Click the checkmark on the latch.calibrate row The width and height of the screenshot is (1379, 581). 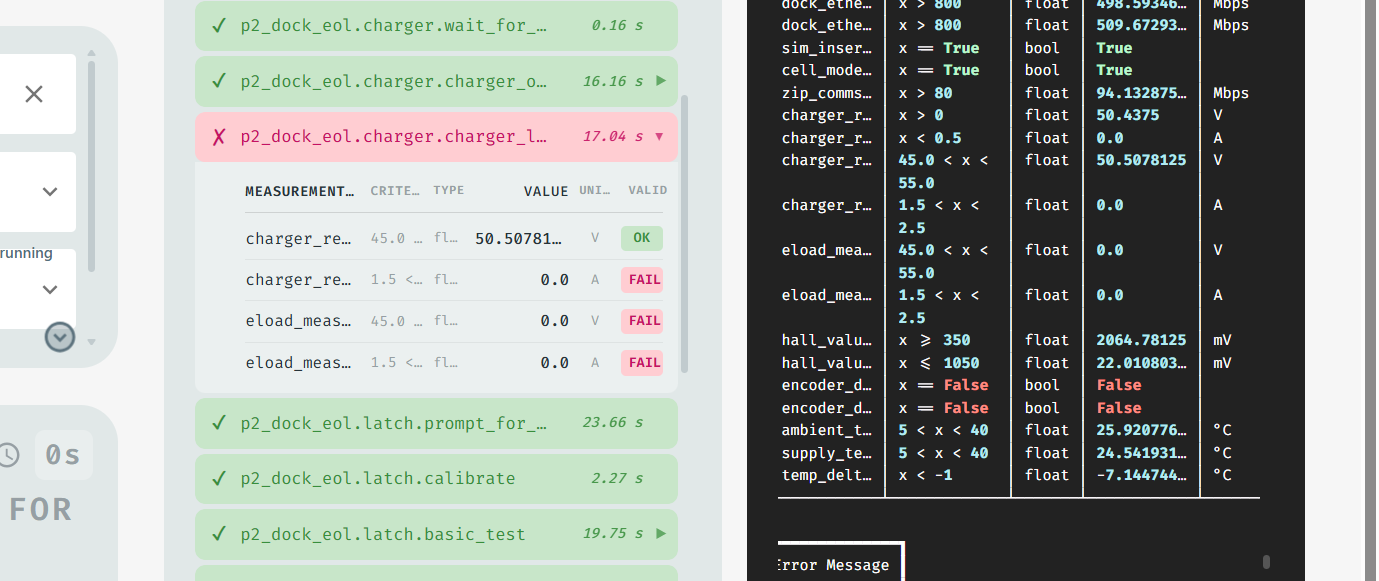click(219, 478)
